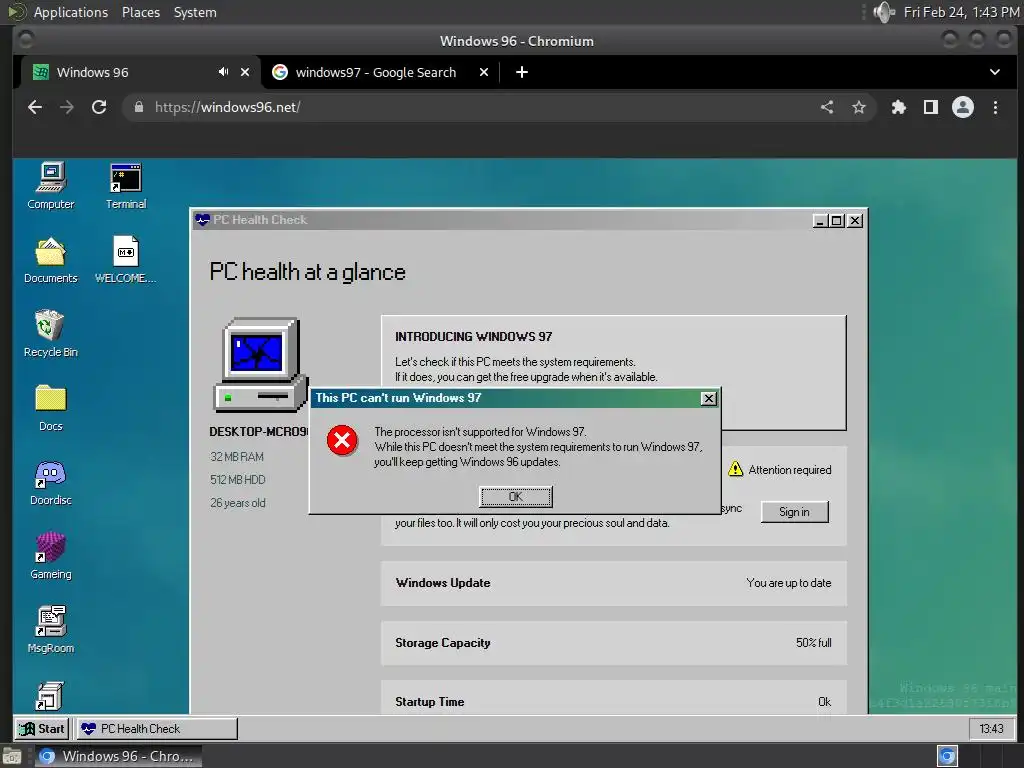
Task: Go back in browser history
Action: click(x=35, y=107)
